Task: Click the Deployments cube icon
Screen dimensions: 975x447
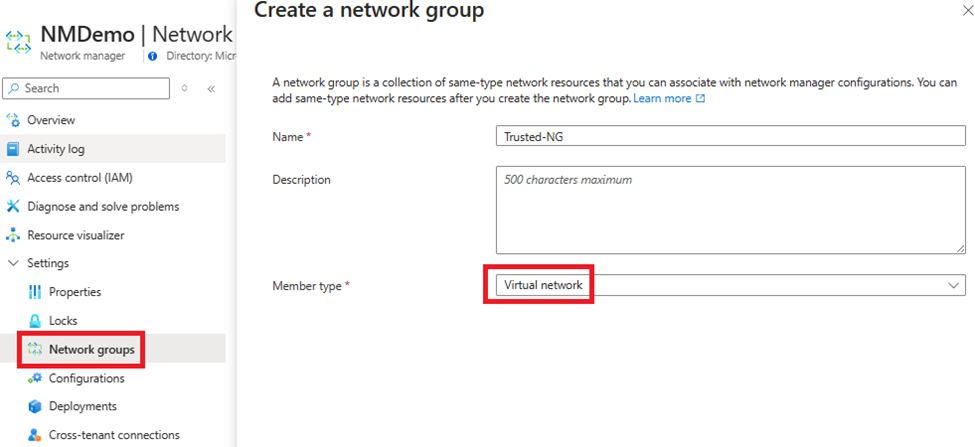Action: click(x=35, y=407)
